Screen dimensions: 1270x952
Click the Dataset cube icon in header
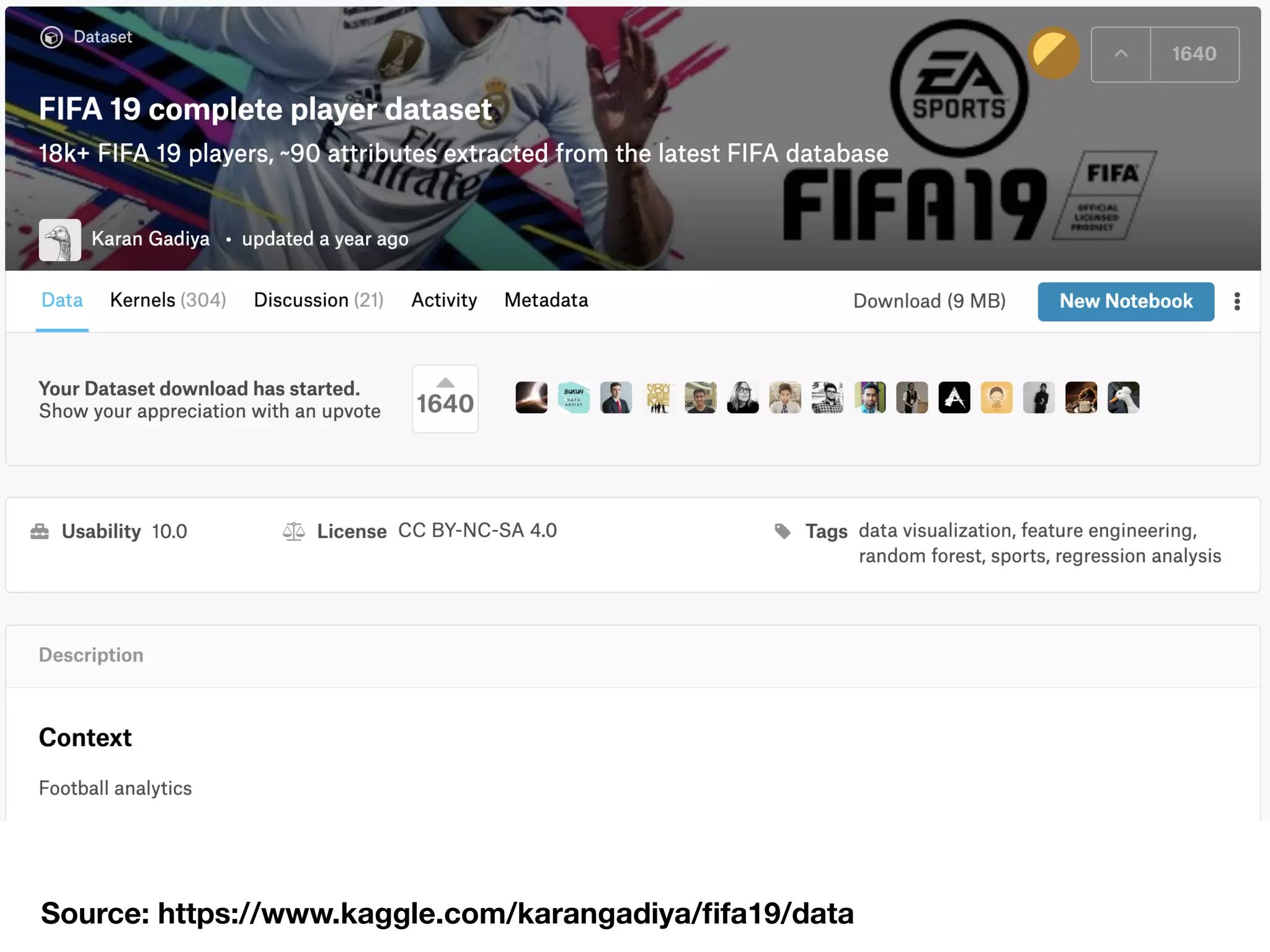(51, 37)
